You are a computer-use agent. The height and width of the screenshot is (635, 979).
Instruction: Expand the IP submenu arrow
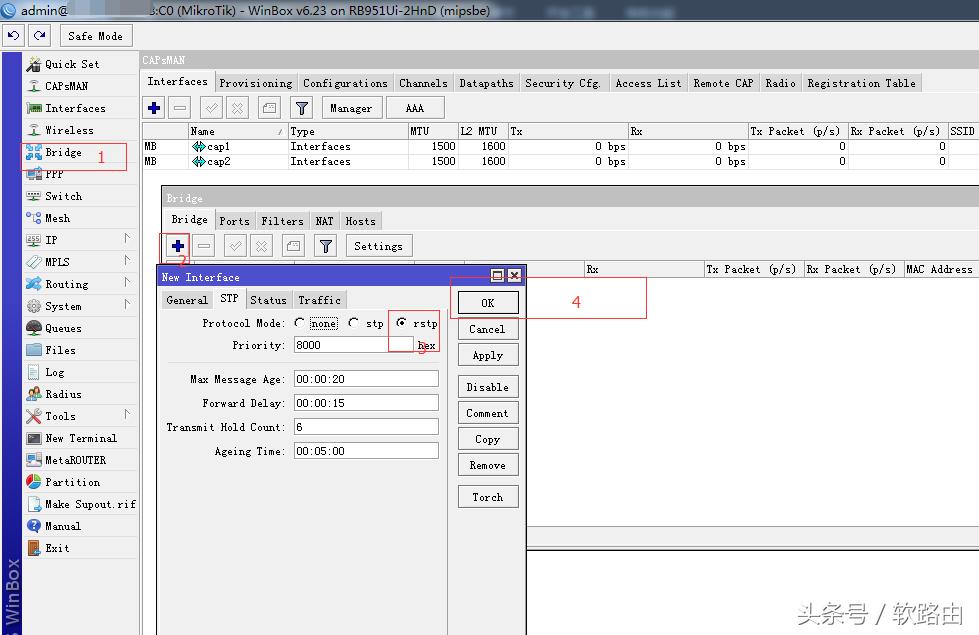pos(127,239)
